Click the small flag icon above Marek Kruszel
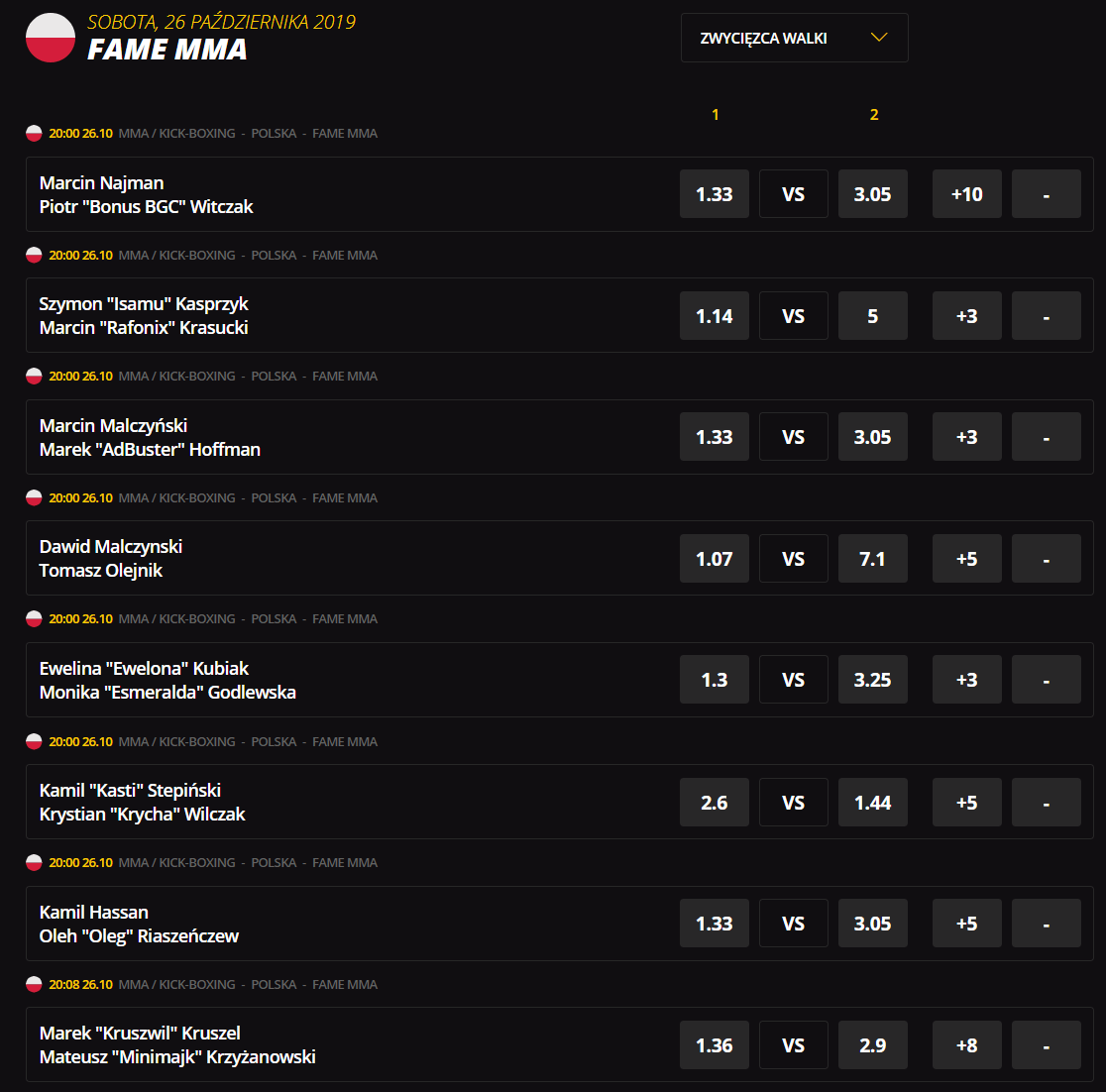Image resolution: width=1106 pixels, height=1092 pixels. pos(34,985)
